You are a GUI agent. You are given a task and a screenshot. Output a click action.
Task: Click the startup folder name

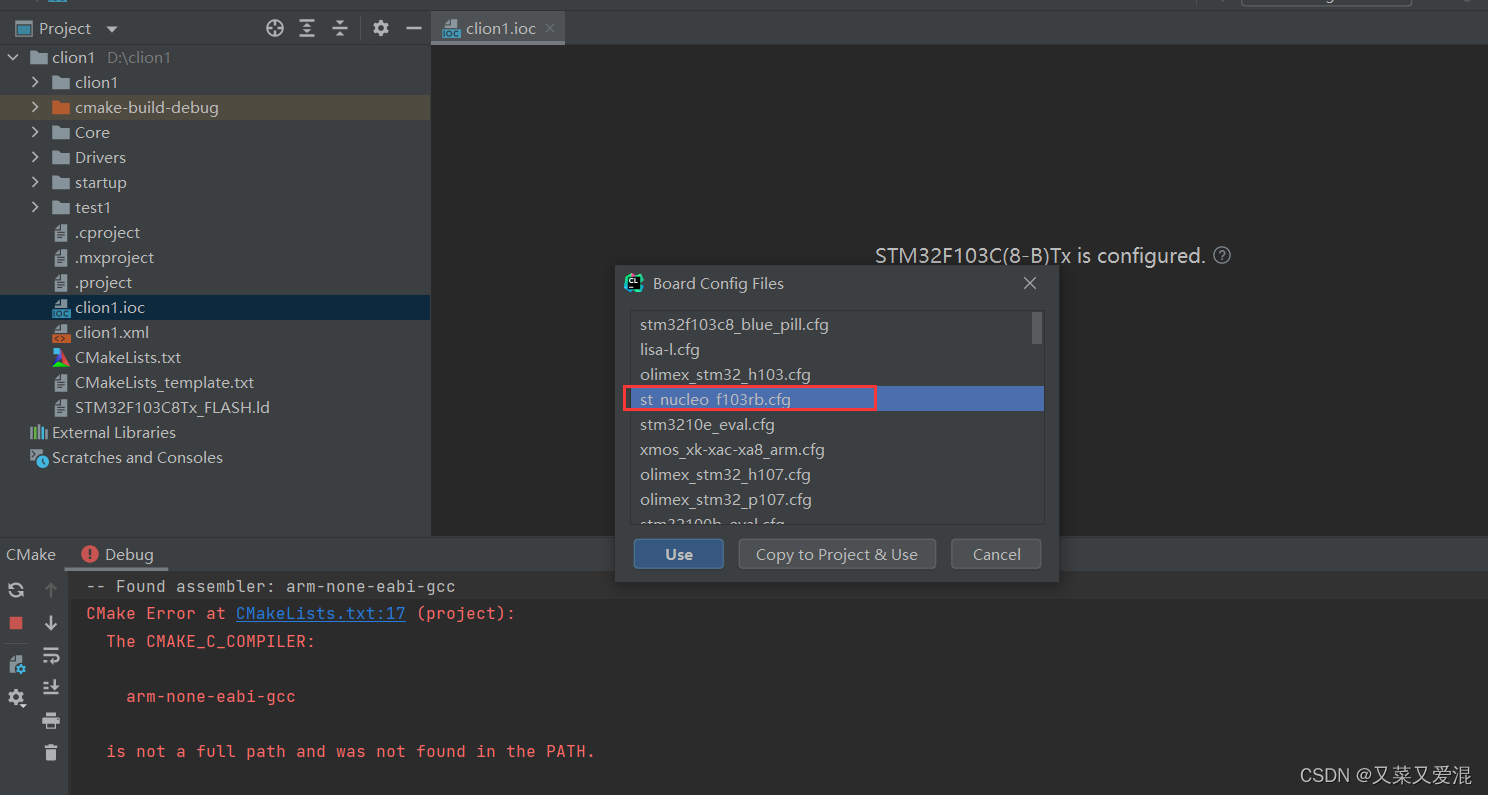click(100, 182)
